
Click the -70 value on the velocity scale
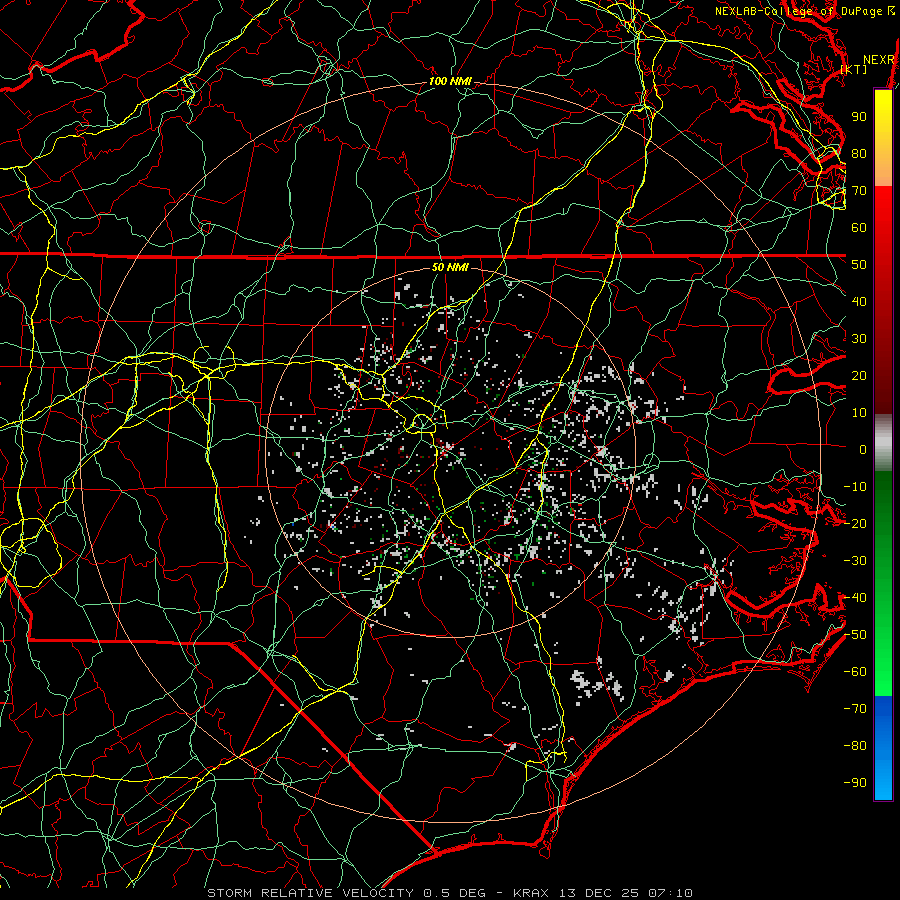pyautogui.click(x=855, y=709)
